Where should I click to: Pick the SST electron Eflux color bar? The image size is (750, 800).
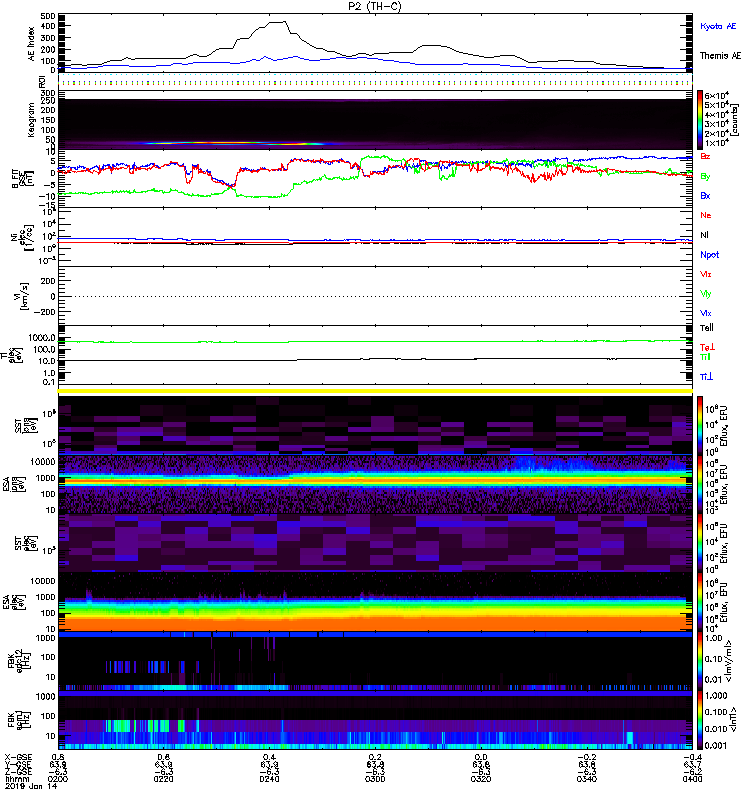coord(700,542)
